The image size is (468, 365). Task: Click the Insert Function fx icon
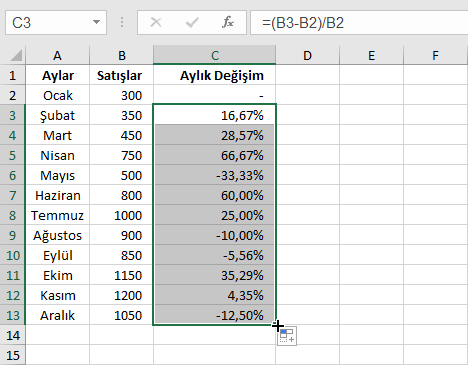coord(228,23)
